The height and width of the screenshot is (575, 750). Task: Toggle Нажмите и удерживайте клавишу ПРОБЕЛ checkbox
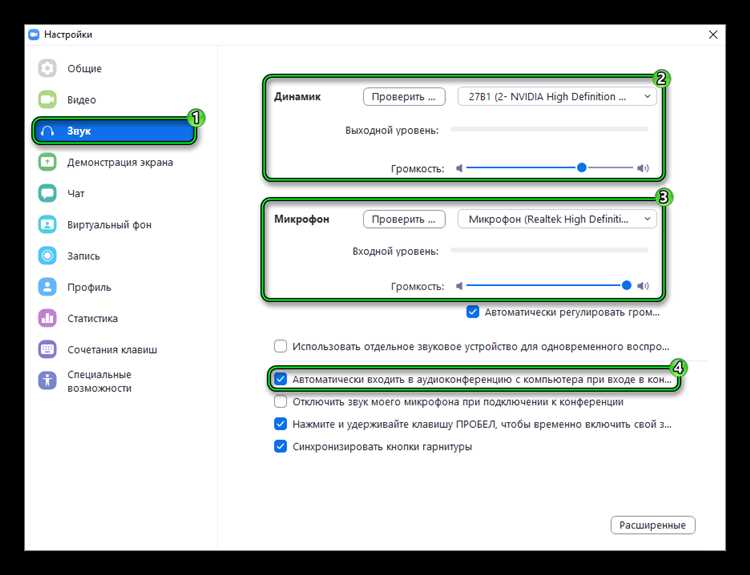click(280, 424)
